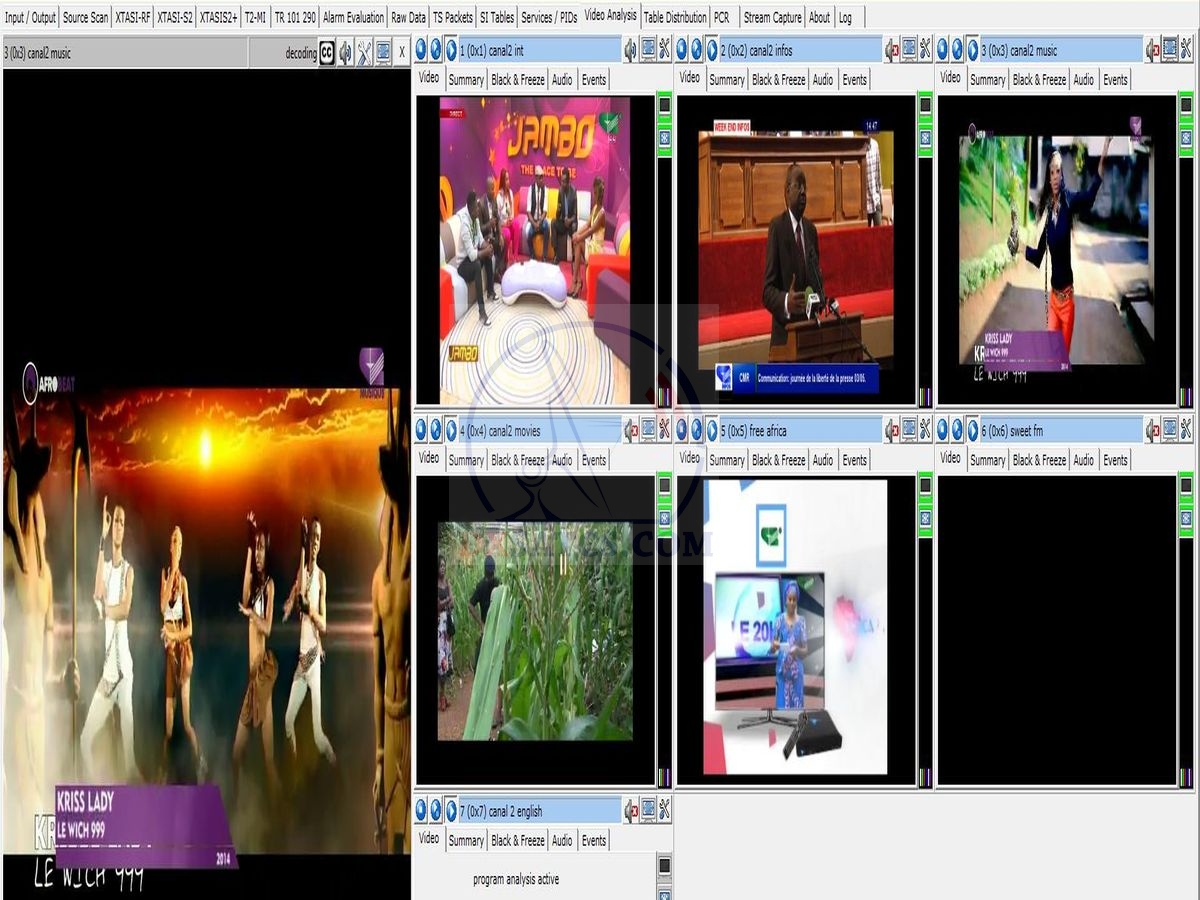Open tools settings for canal2 infos

tap(925, 49)
